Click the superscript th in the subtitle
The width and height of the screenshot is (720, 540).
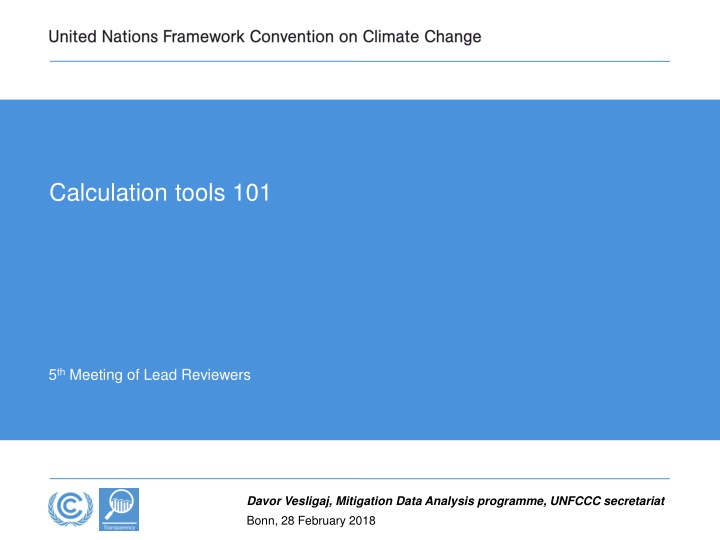(x=61, y=371)
